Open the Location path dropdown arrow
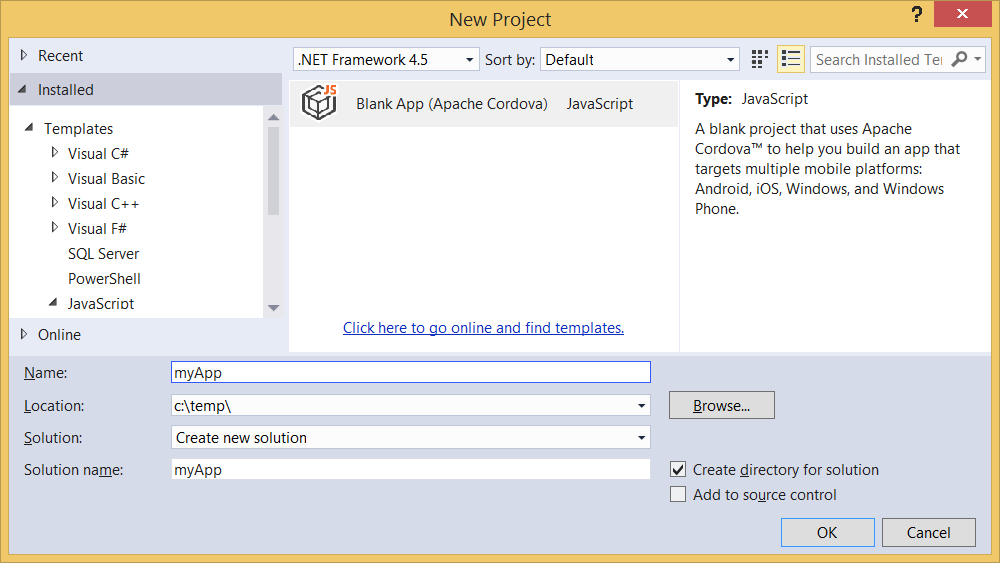1000x563 pixels. tap(642, 406)
